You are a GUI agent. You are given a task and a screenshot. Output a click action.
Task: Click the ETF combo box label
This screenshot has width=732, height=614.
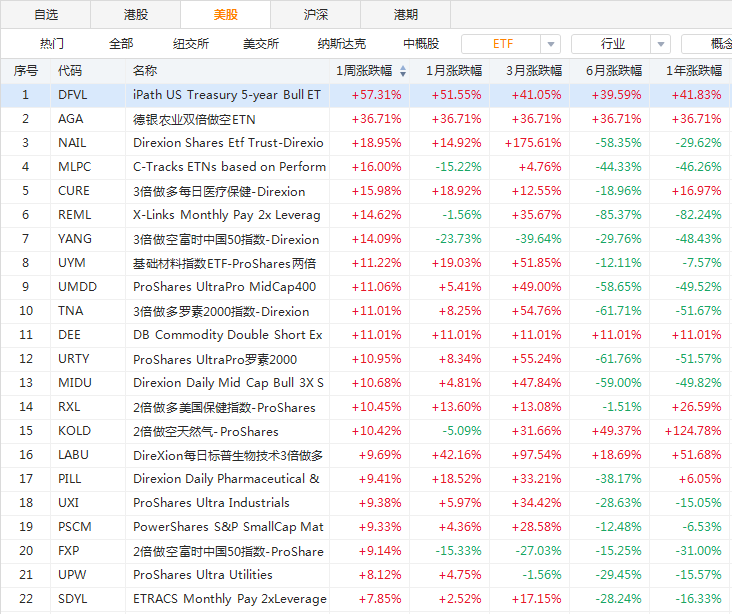(502, 44)
